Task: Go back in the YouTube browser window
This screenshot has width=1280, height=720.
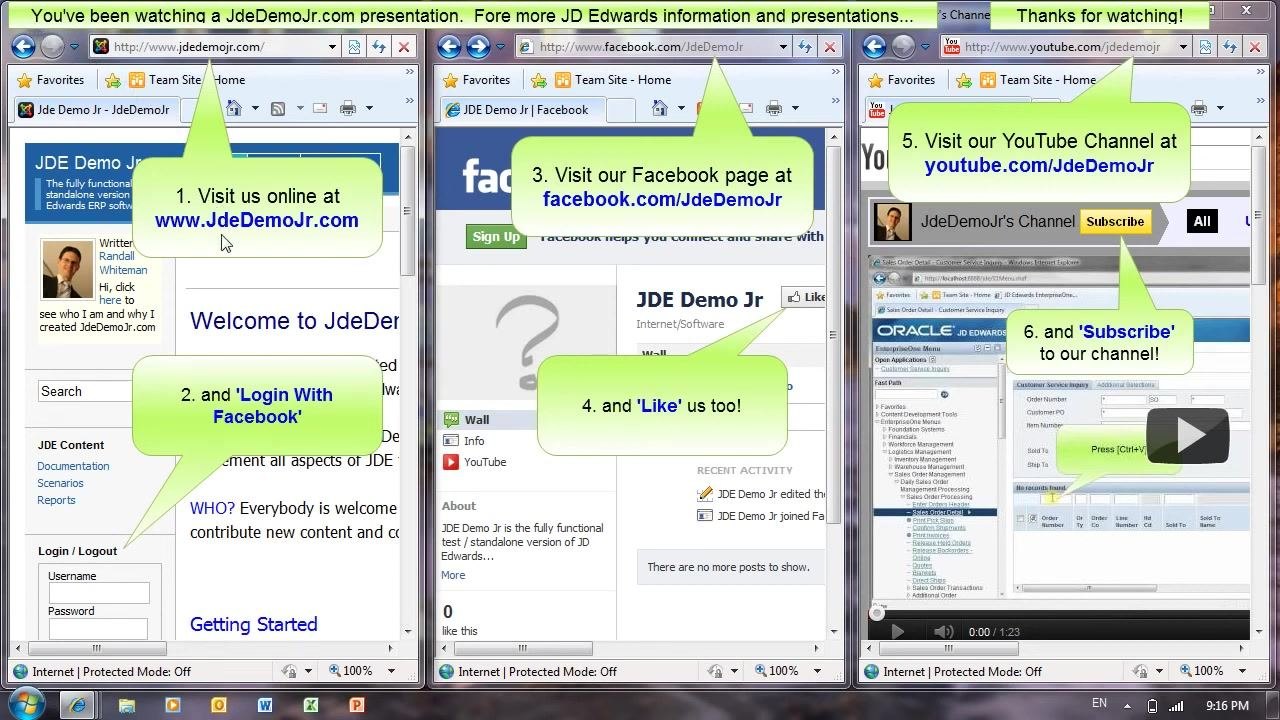Action: pos(874,46)
